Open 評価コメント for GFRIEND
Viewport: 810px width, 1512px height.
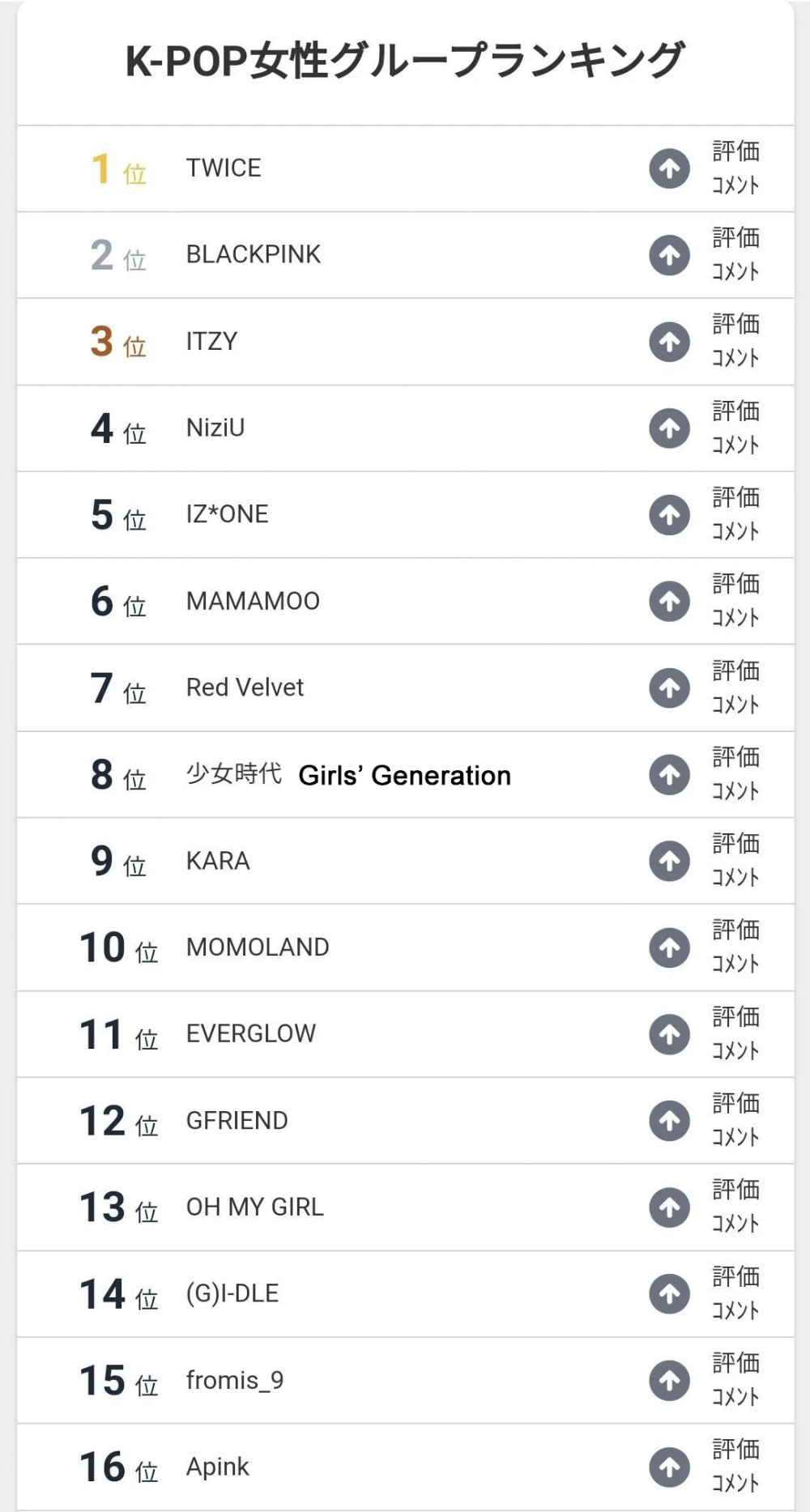(x=735, y=1120)
